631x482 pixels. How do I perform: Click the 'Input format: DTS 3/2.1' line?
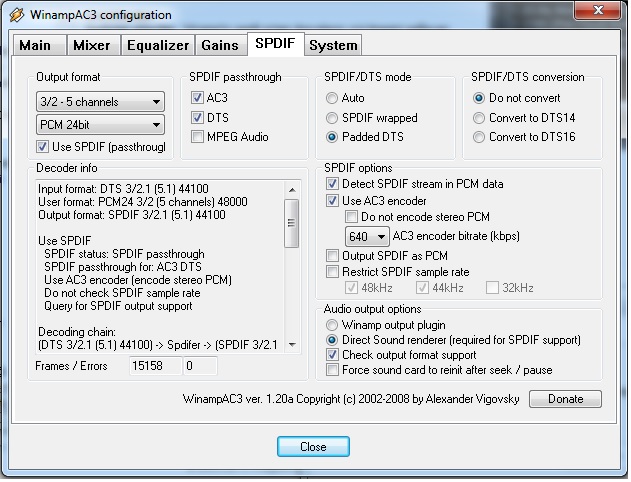[x=124, y=189]
